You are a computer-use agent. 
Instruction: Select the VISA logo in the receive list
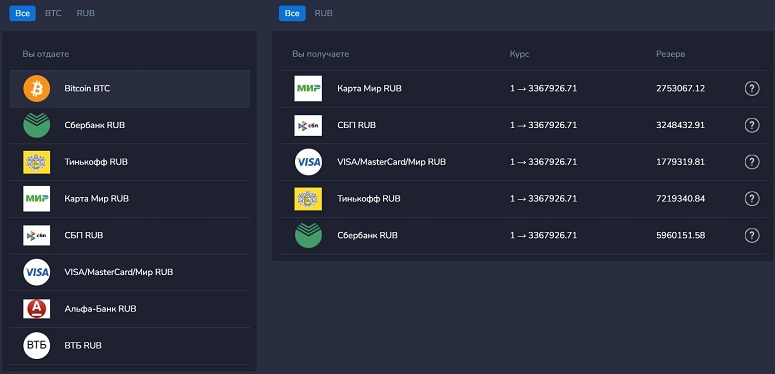point(308,162)
